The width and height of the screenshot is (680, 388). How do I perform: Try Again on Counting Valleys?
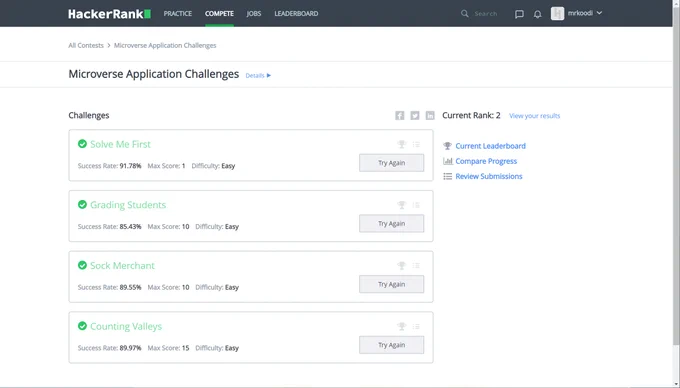tap(392, 345)
